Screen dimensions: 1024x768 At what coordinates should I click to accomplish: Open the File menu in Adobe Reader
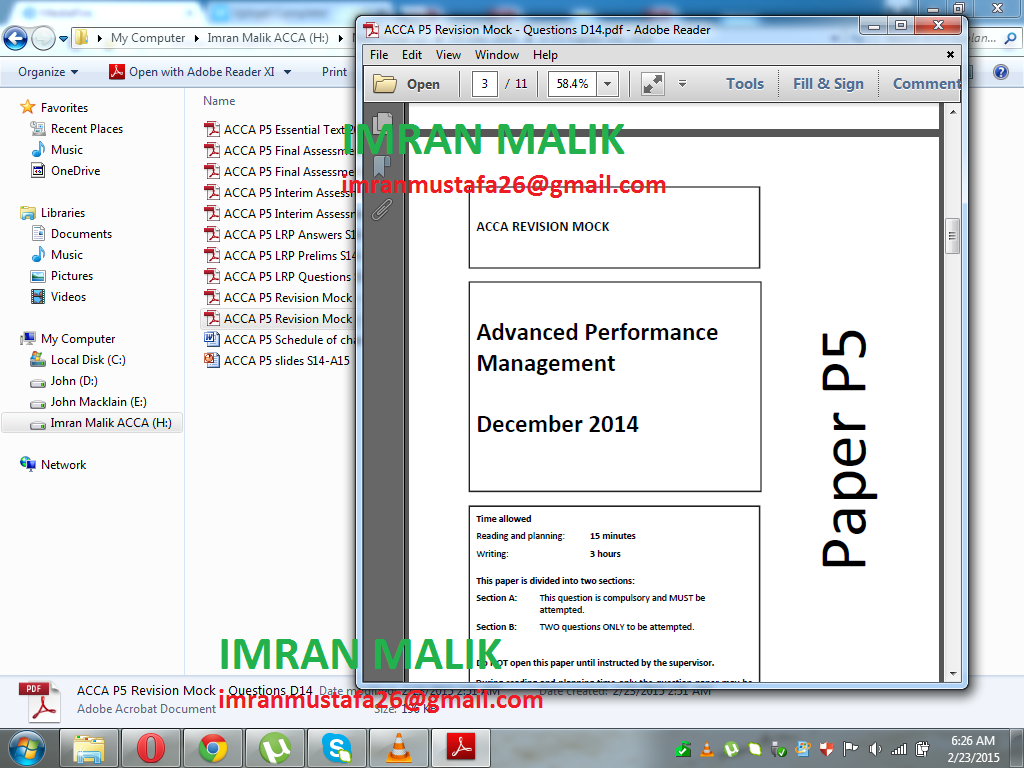379,55
